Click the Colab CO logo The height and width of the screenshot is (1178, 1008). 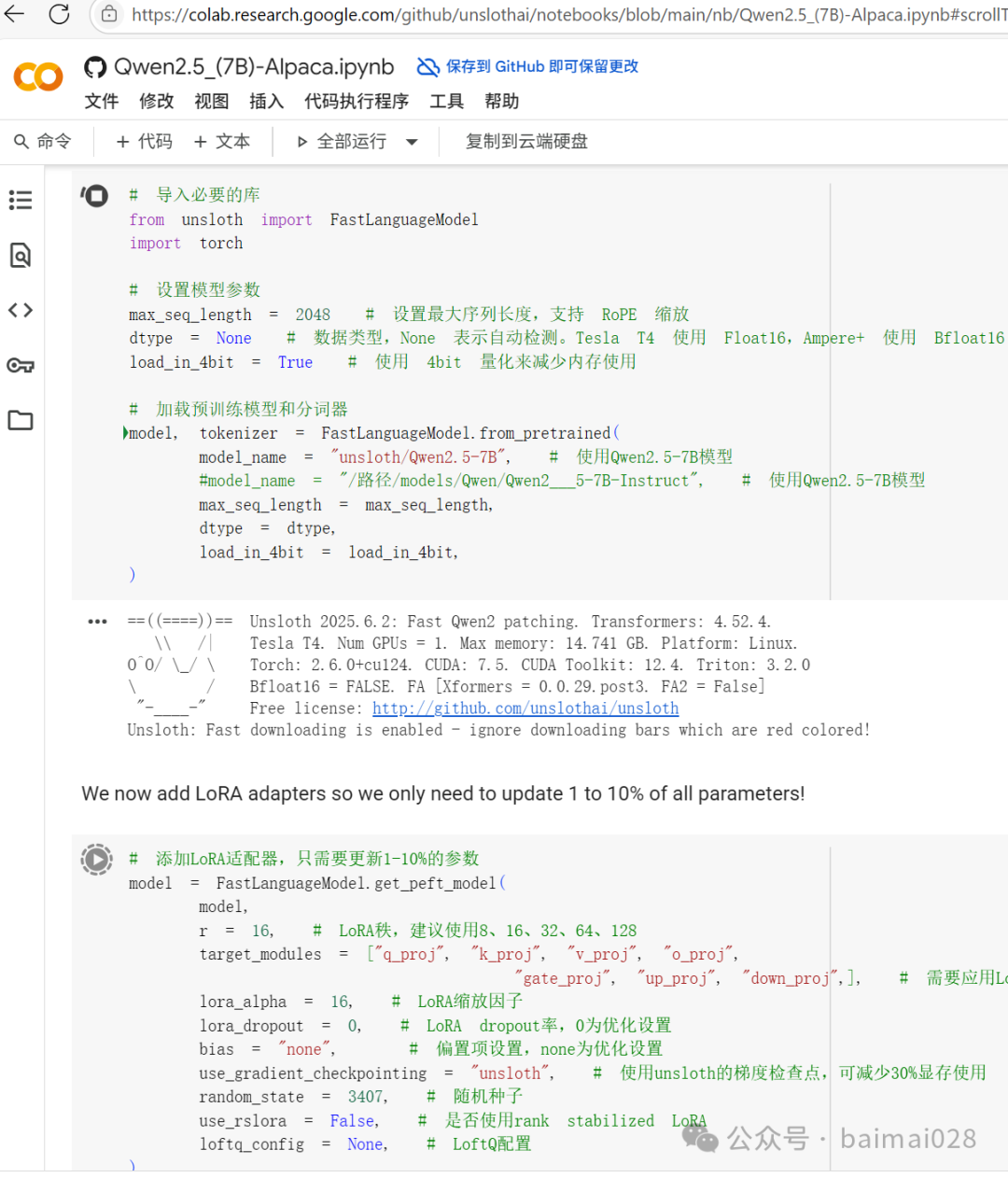point(37,77)
